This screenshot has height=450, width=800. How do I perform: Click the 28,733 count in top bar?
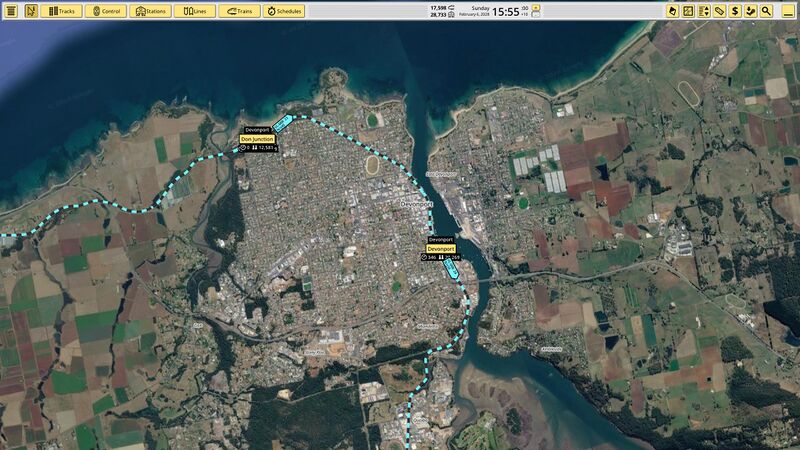point(438,15)
